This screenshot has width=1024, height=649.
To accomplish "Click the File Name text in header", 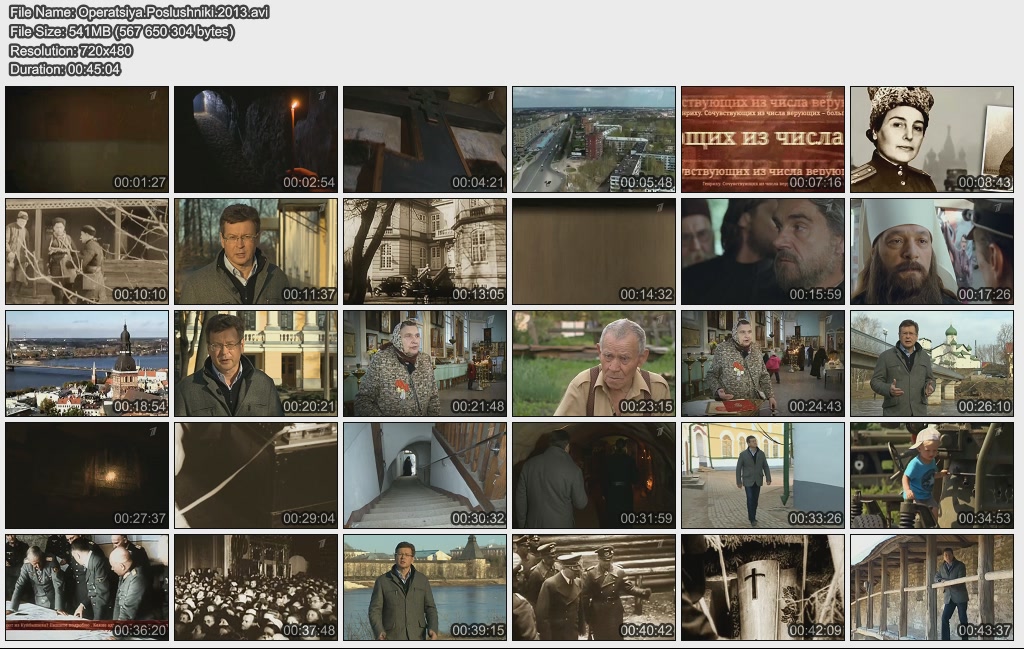I will click(139, 12).
